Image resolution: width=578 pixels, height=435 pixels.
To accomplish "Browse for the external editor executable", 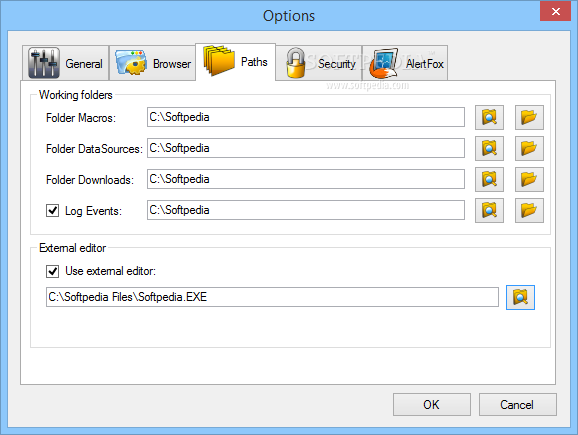I will [520, 297].
